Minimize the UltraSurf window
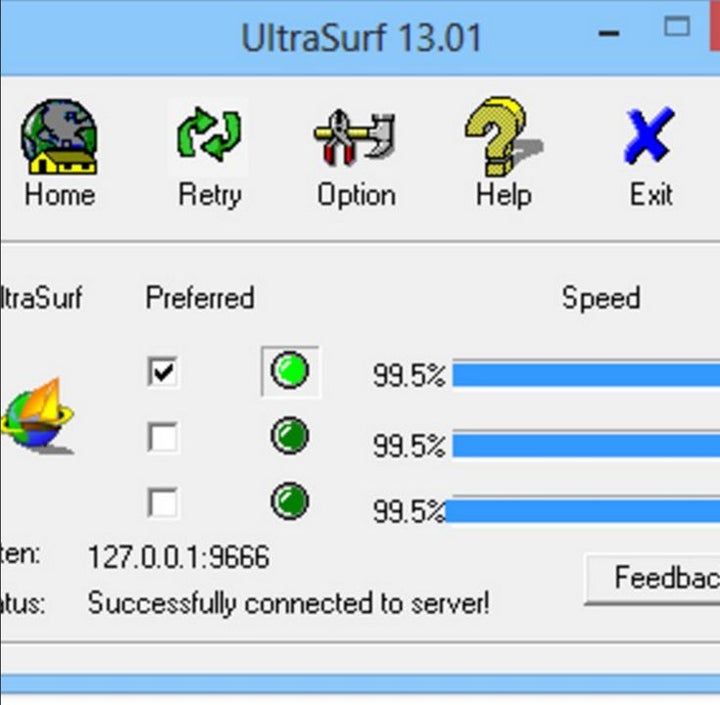The width and height of the screenshot is (720, 705). (609, 34)
